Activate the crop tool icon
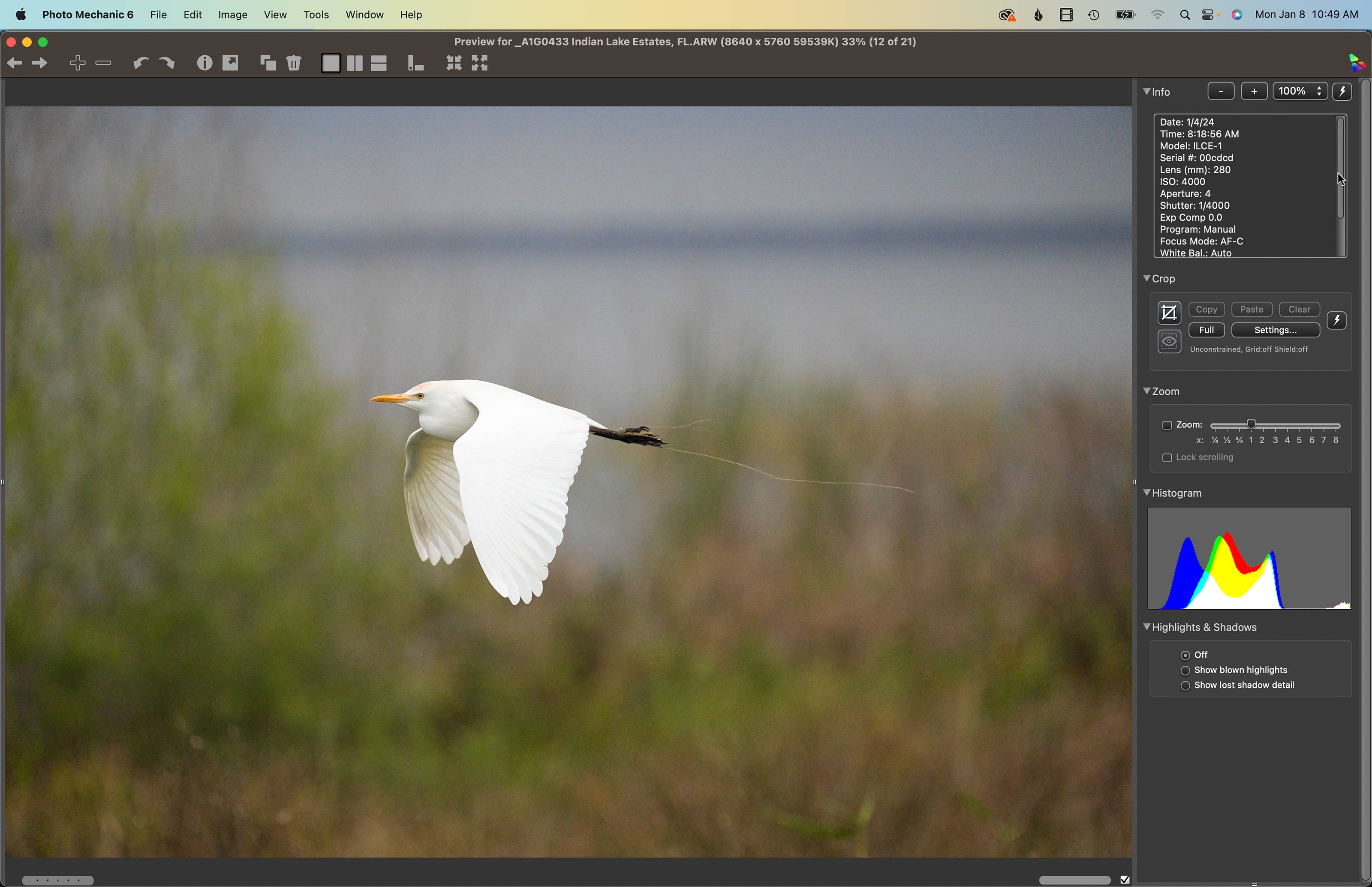Image resolution: width=1372 pixels, height=887 pixels. pos(1169,313)
